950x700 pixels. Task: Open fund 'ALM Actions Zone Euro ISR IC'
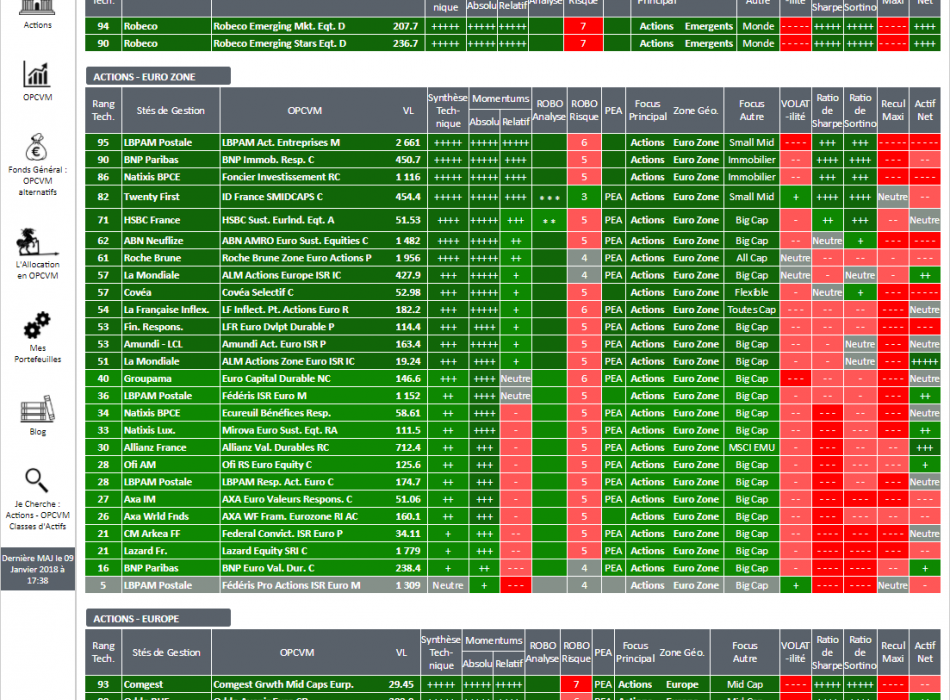(x=288, y=361)
